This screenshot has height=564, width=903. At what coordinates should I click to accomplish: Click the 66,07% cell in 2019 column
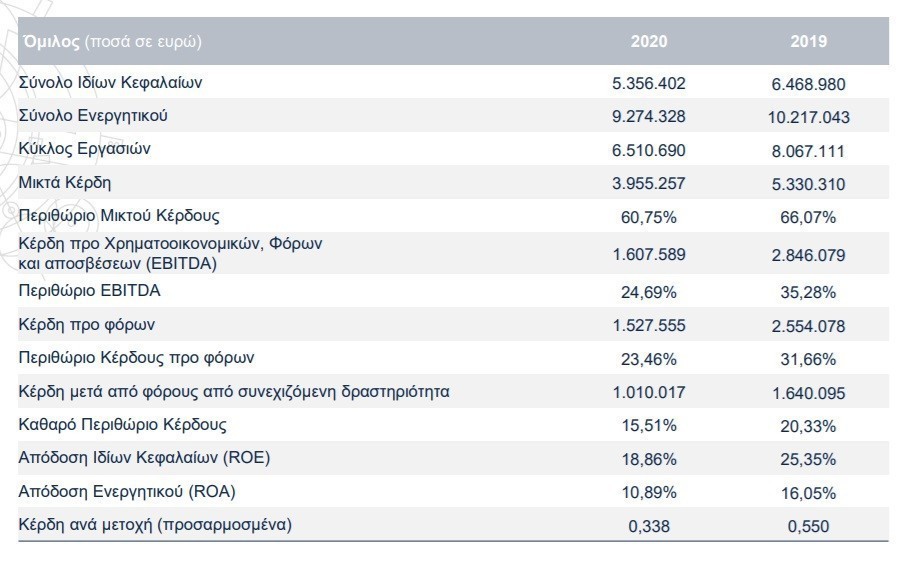(x=808, y=218)
